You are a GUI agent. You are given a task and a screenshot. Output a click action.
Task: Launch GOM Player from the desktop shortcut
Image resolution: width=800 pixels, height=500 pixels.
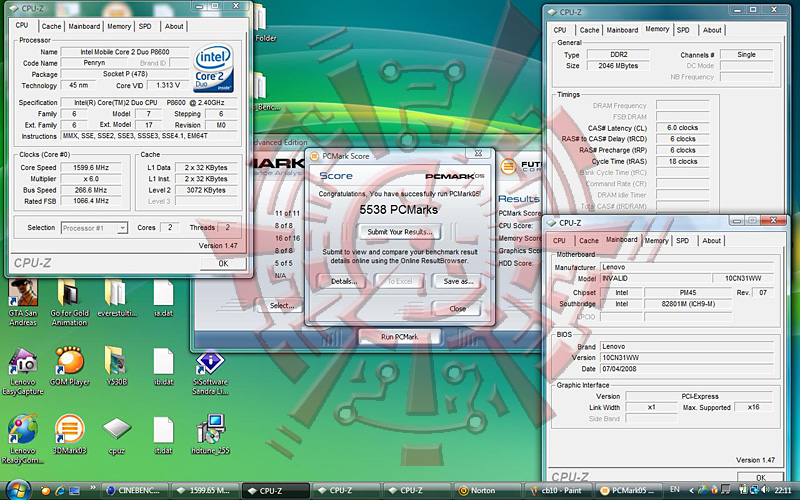[x=70, y=366]
